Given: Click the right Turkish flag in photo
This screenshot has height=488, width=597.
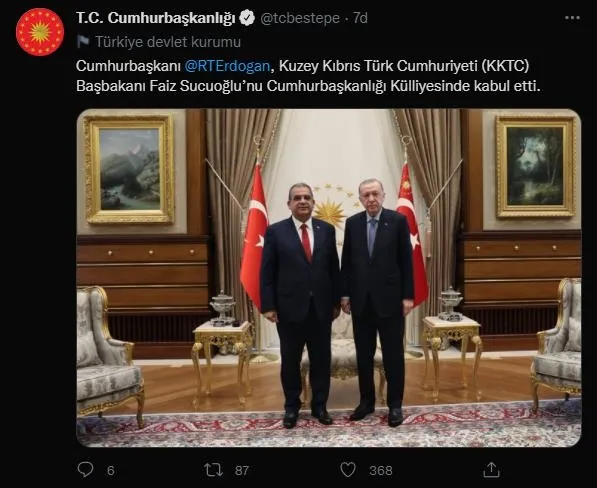Looking at the screenshot, I should tap(412, 232).
